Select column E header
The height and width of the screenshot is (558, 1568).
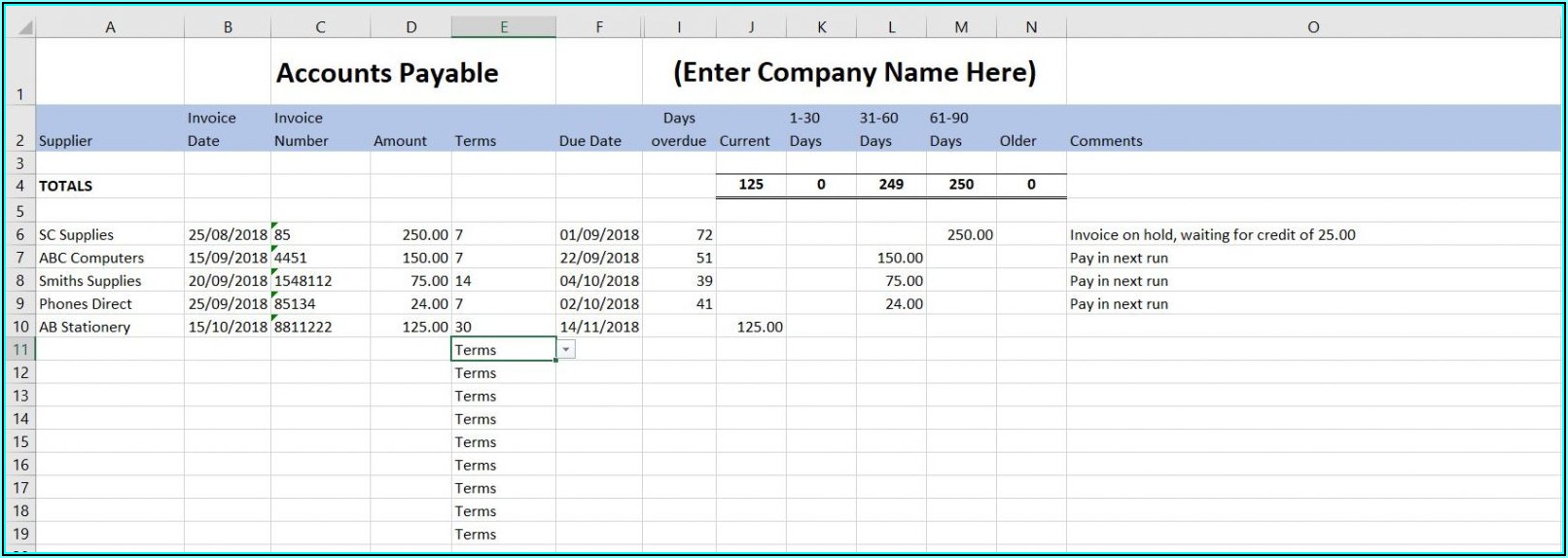(x=504, y=27)
